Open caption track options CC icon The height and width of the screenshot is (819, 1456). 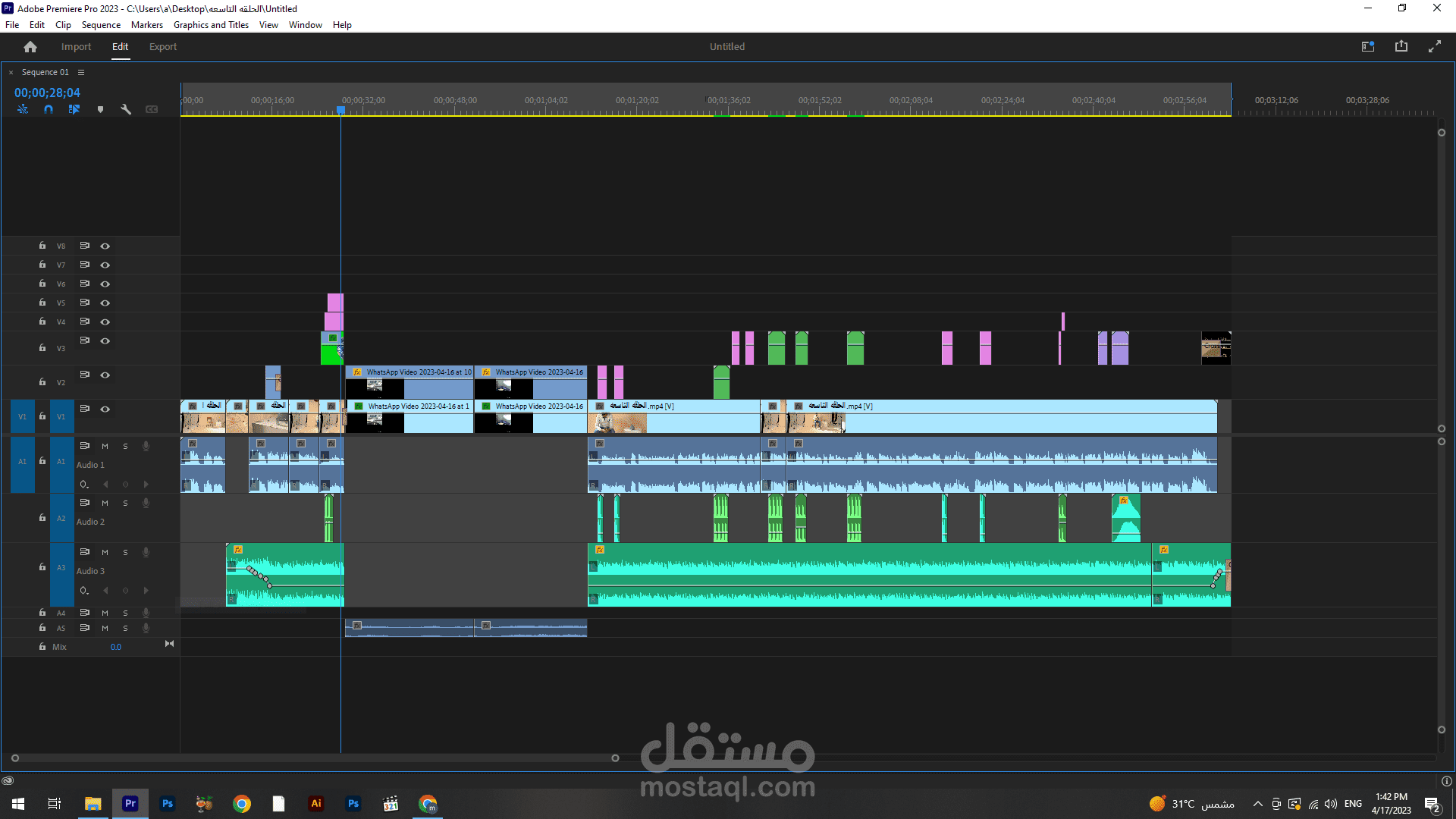point(152,109)
